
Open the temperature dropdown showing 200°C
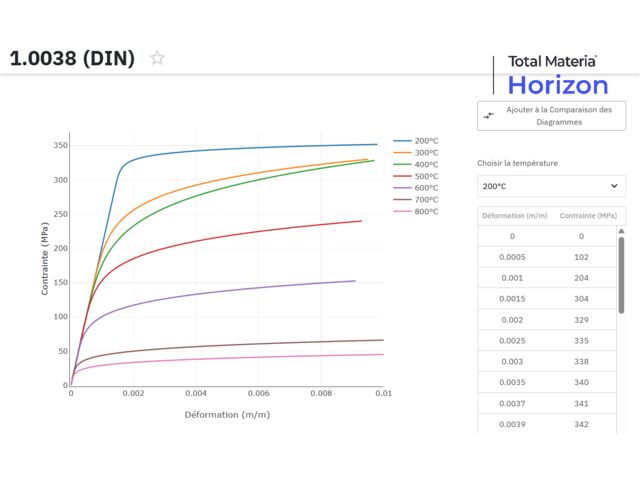coord(551,186)
